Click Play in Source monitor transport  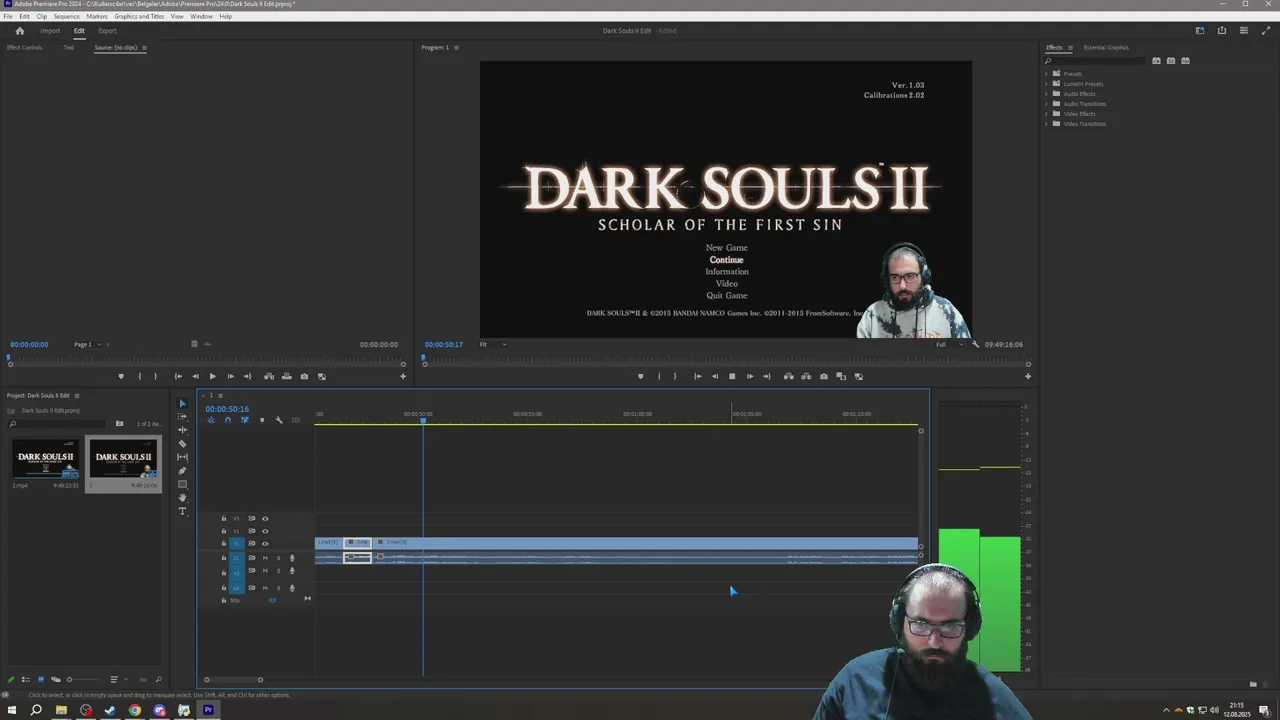212,376
